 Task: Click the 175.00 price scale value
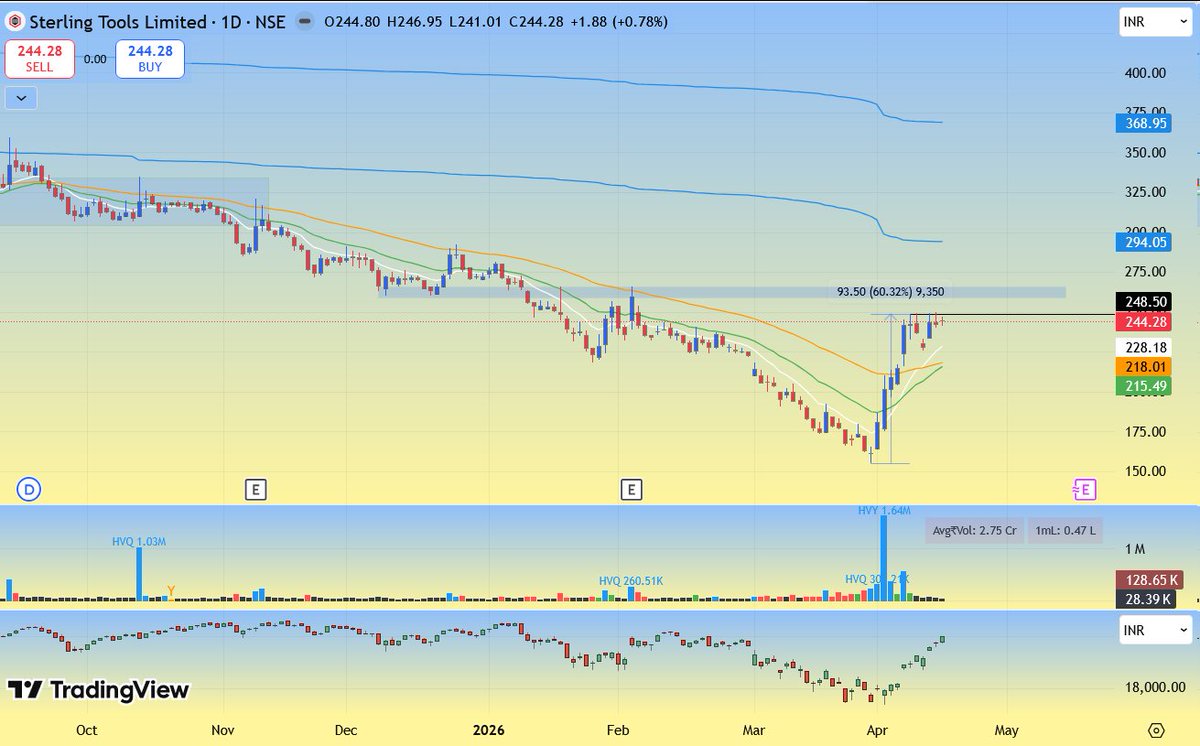click(x=1144, y=432)
